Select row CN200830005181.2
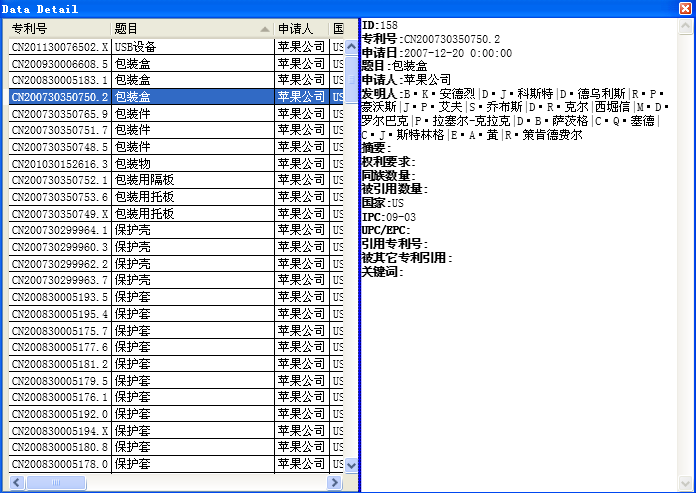 (x=177, y=364)
